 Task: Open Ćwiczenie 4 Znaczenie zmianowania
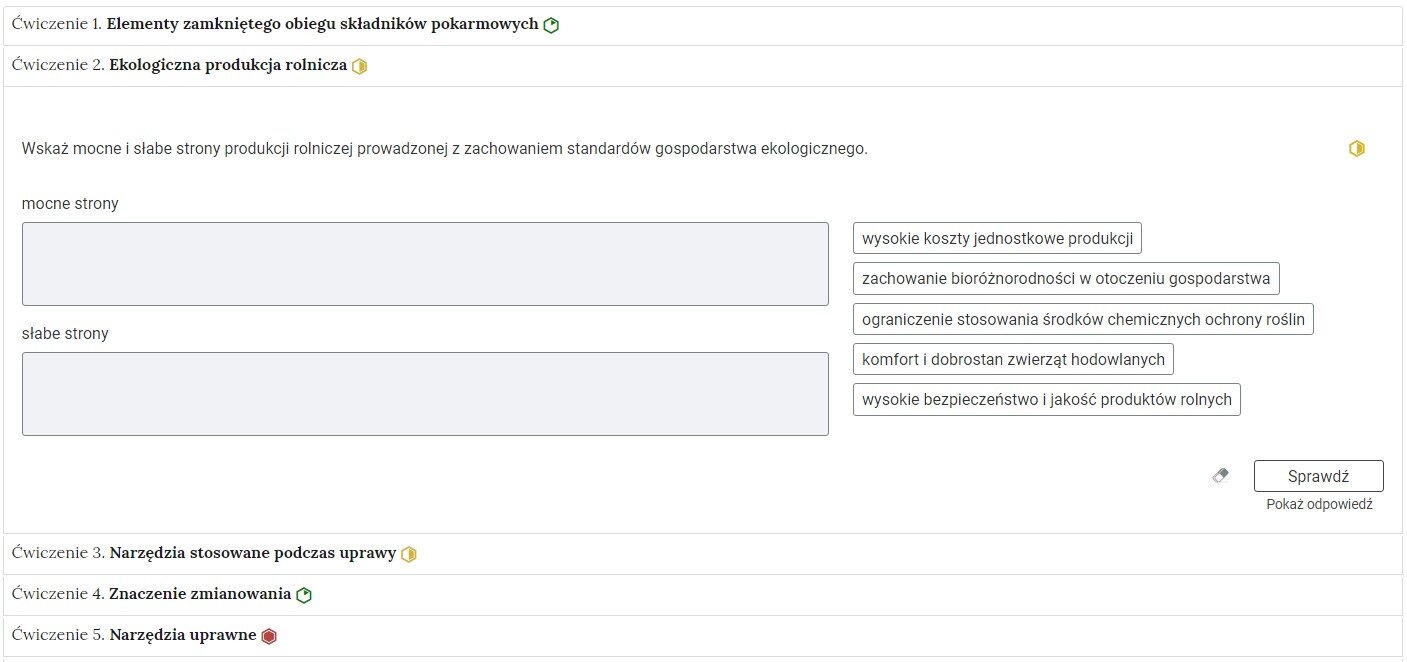click(703, 595)
